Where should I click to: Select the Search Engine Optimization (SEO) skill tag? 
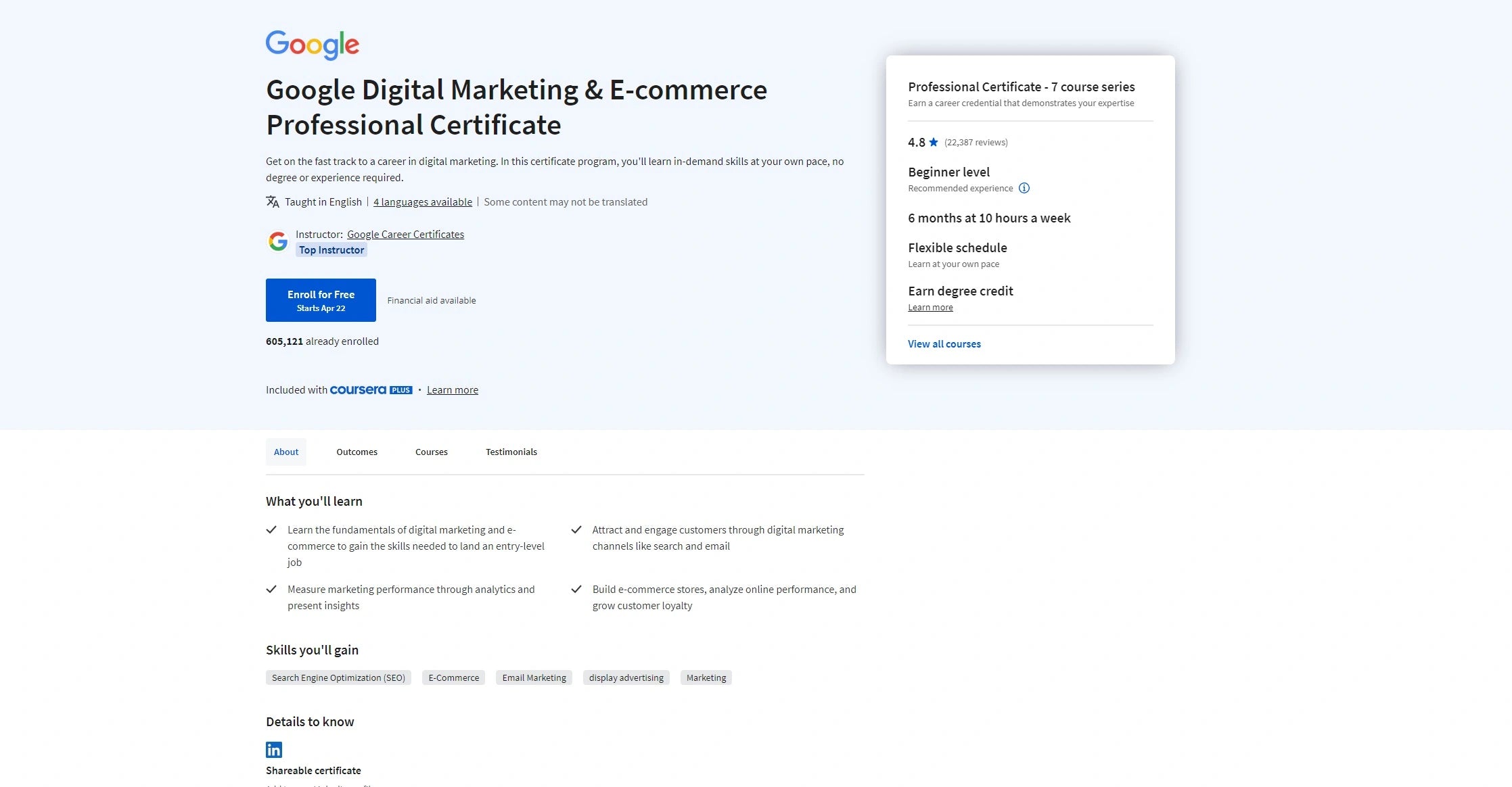click(338, 677)
